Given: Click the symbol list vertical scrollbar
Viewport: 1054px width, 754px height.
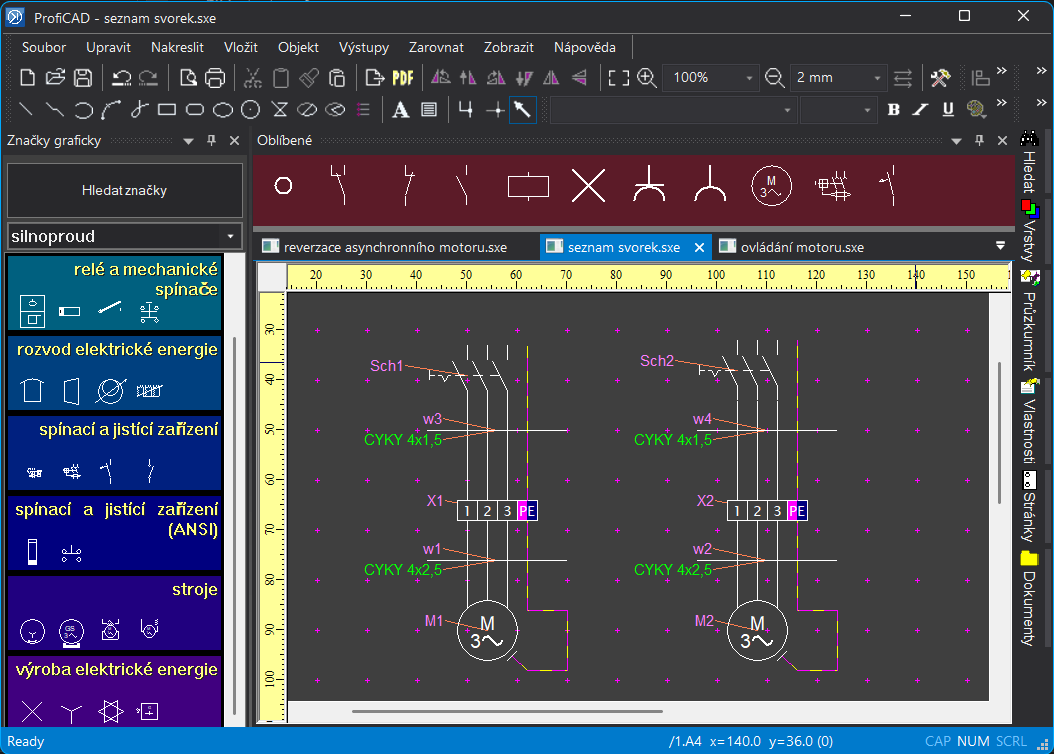Looking at the screenshot, I should (234, 526).
